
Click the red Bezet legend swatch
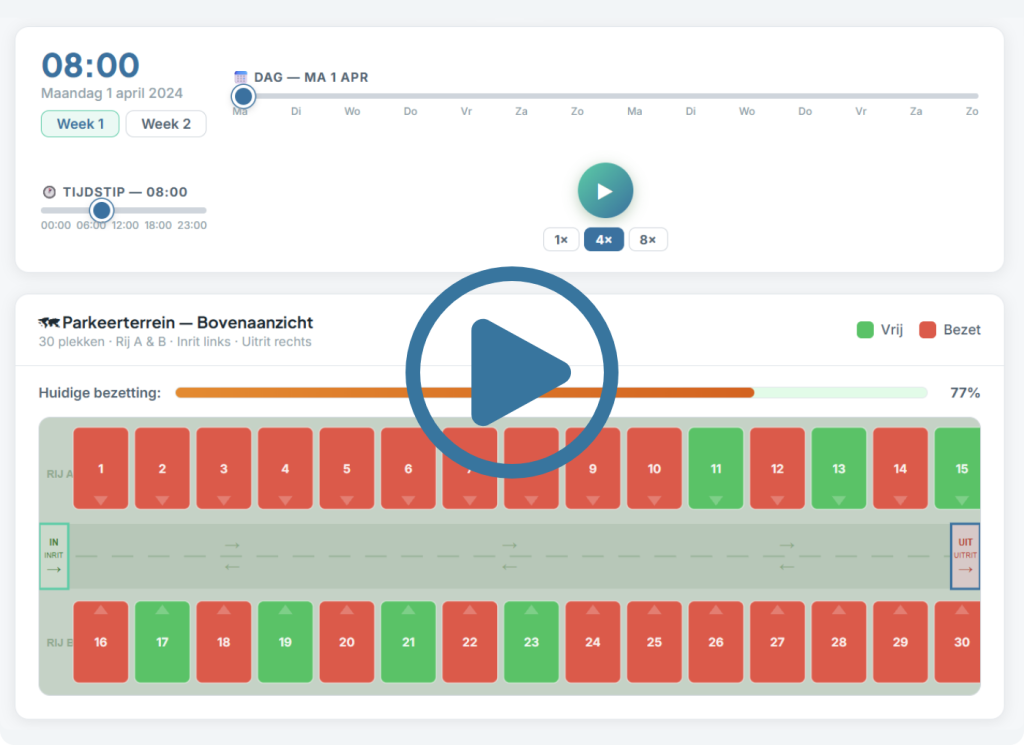(x=927, y=330)
